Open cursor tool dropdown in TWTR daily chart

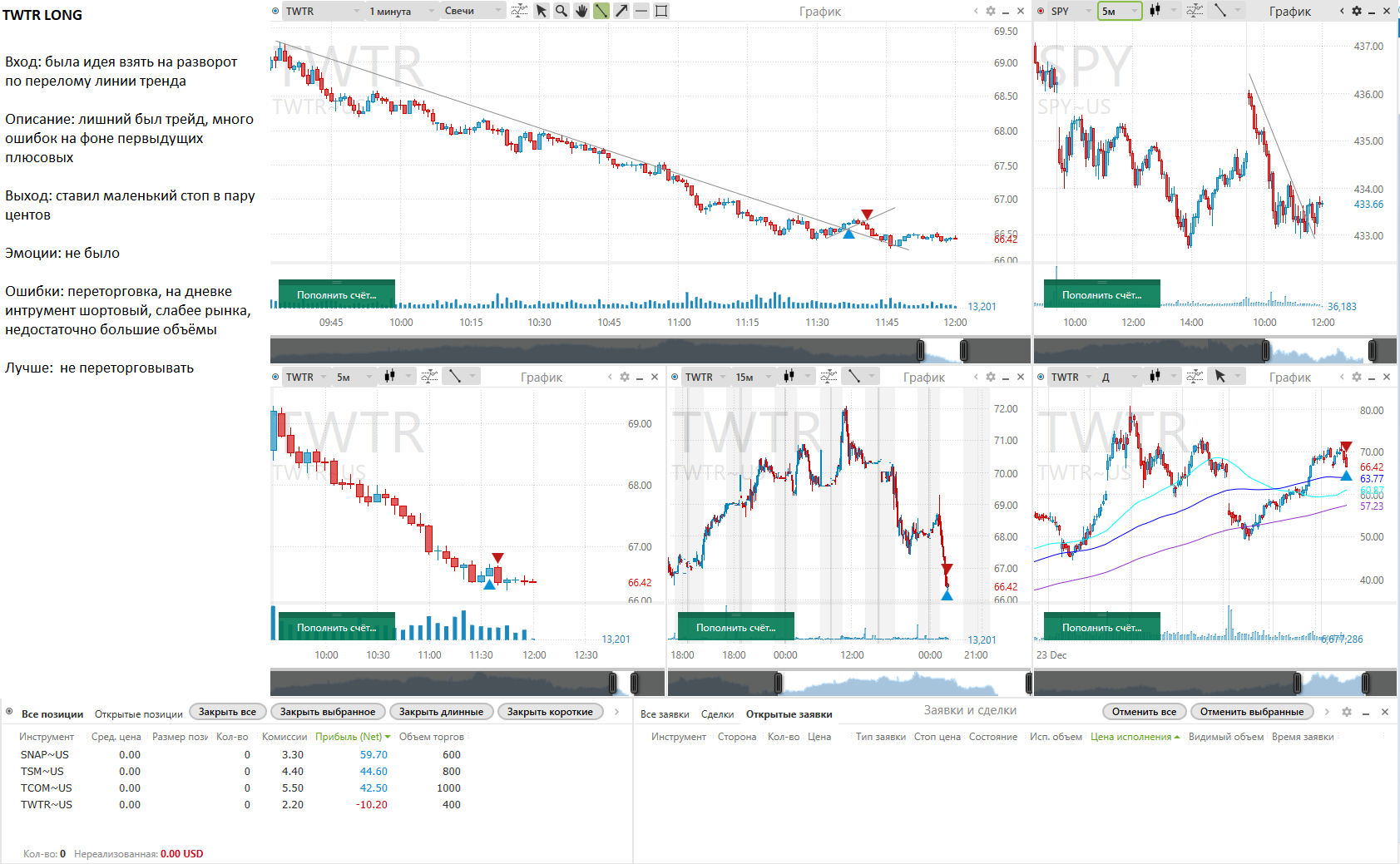pyautogui.click(x=1227, y=377)
